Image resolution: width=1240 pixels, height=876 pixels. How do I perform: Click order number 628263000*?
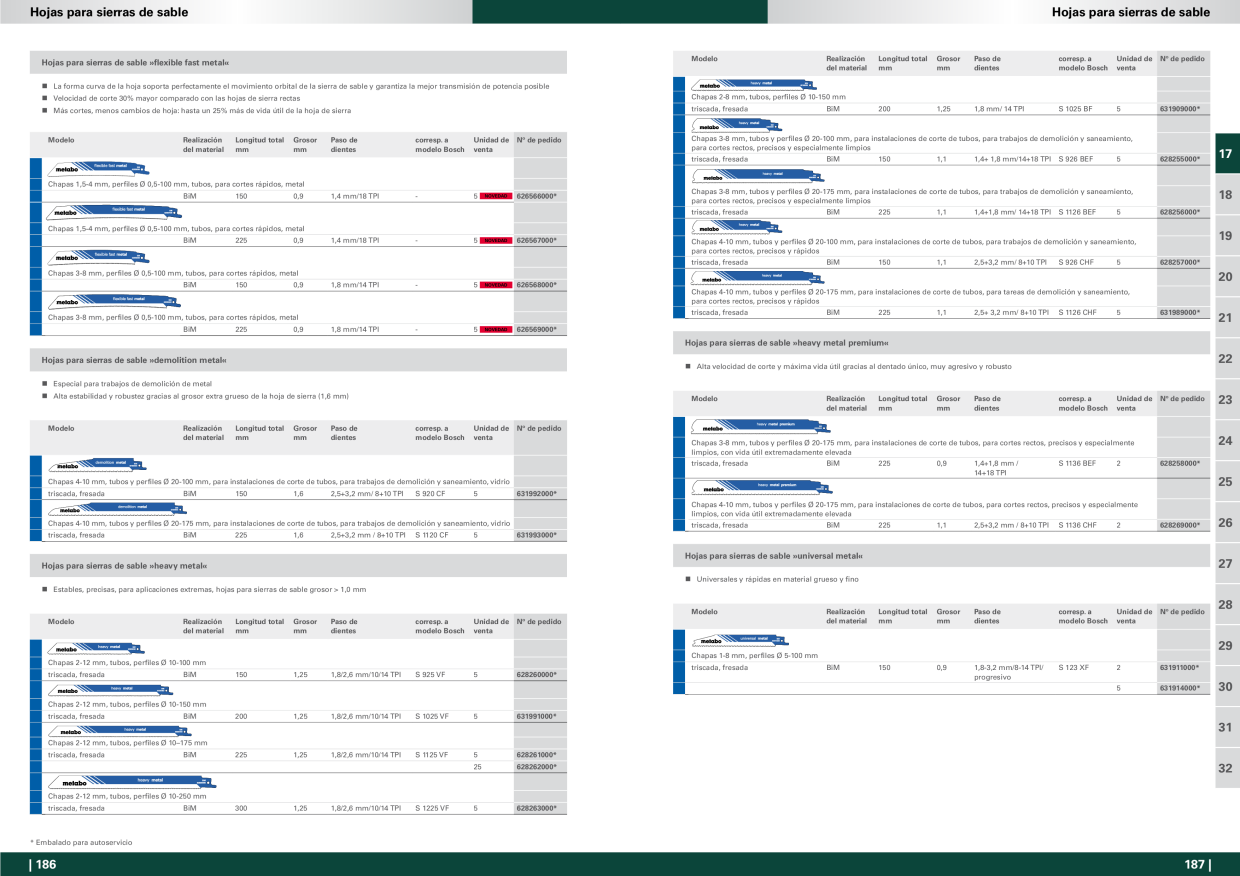pyautogui.click(x=536, y=808)
